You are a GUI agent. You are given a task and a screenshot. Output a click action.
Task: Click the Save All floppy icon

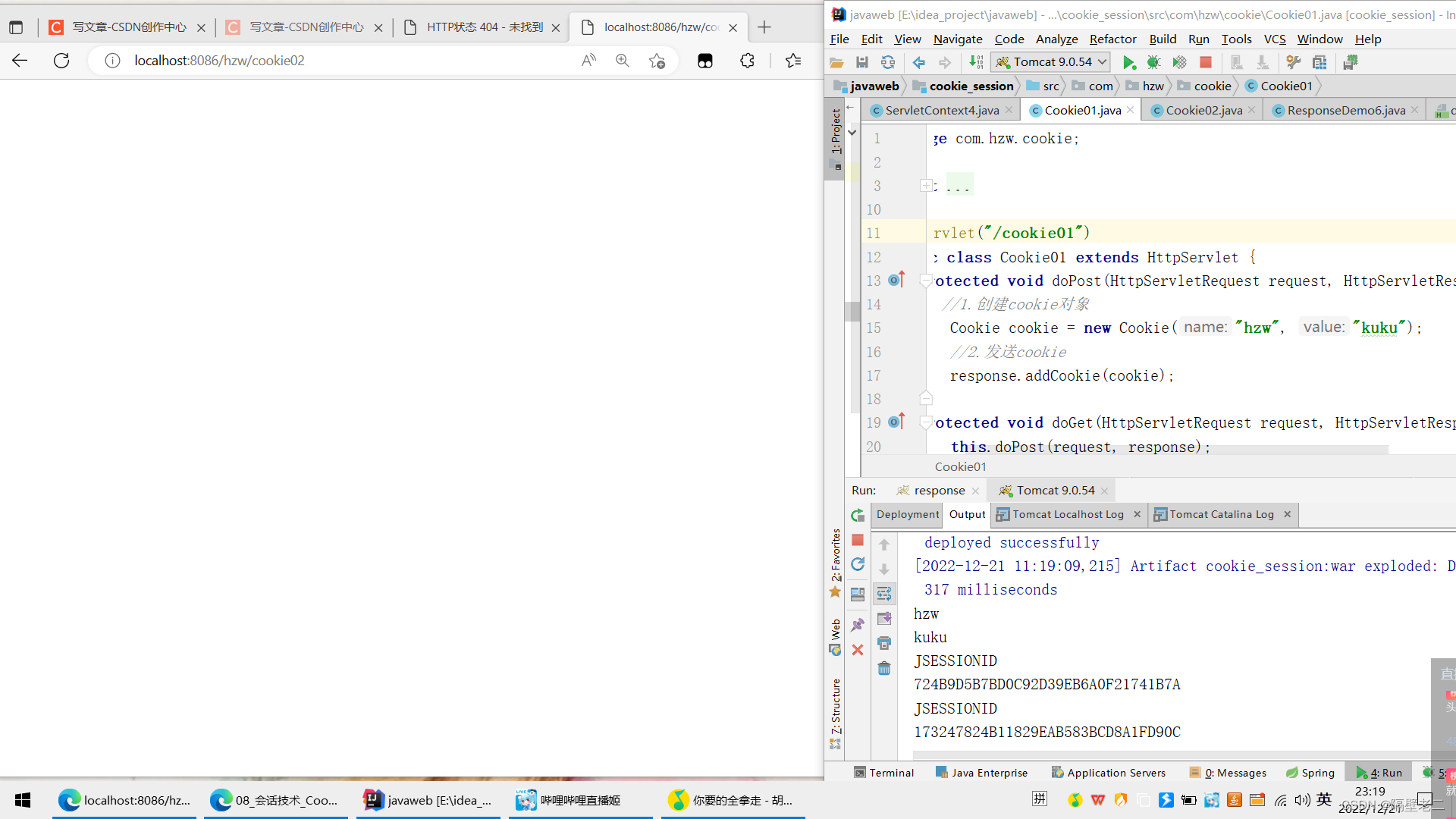tap(861, 62)
